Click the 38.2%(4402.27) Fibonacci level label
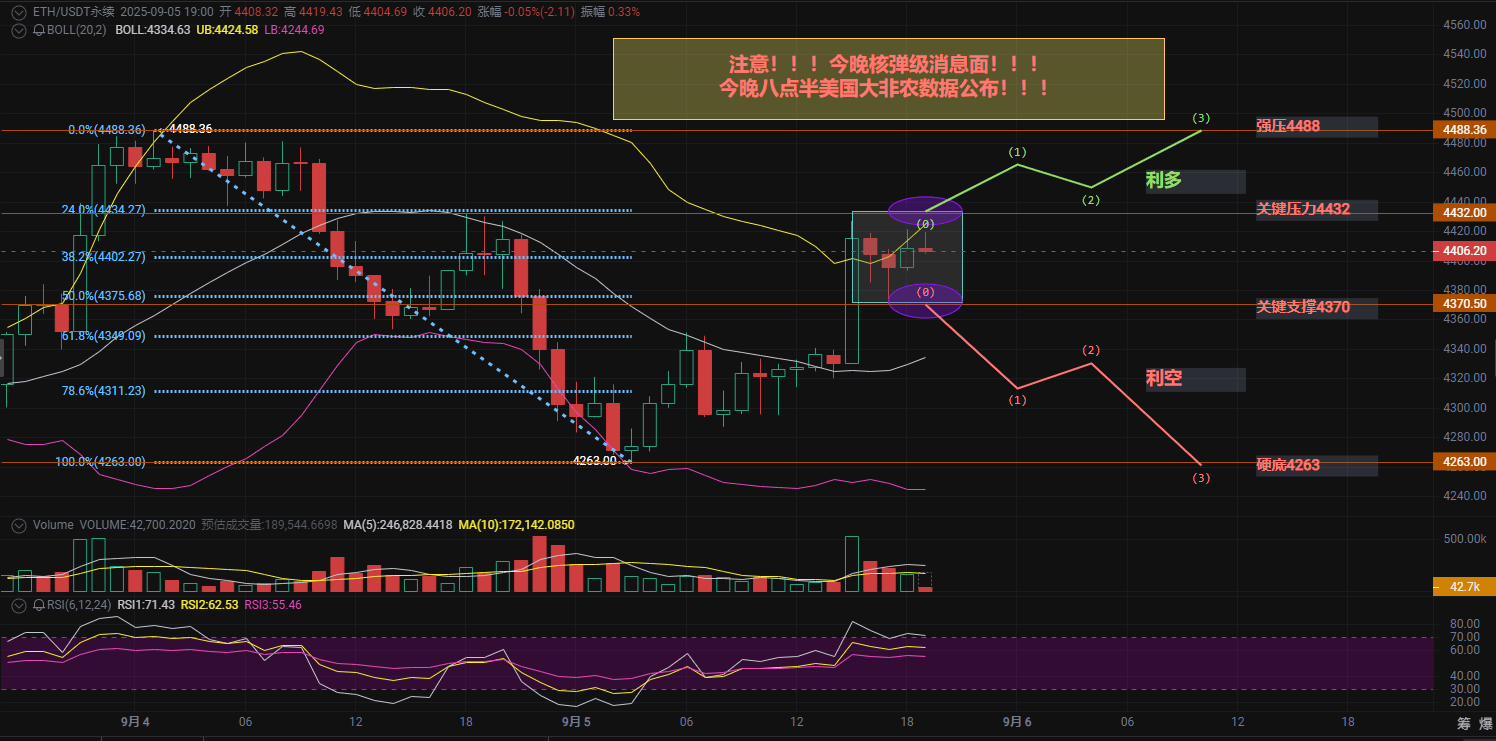The height and width of the screenshot is (741, 1496). (103, 257)
